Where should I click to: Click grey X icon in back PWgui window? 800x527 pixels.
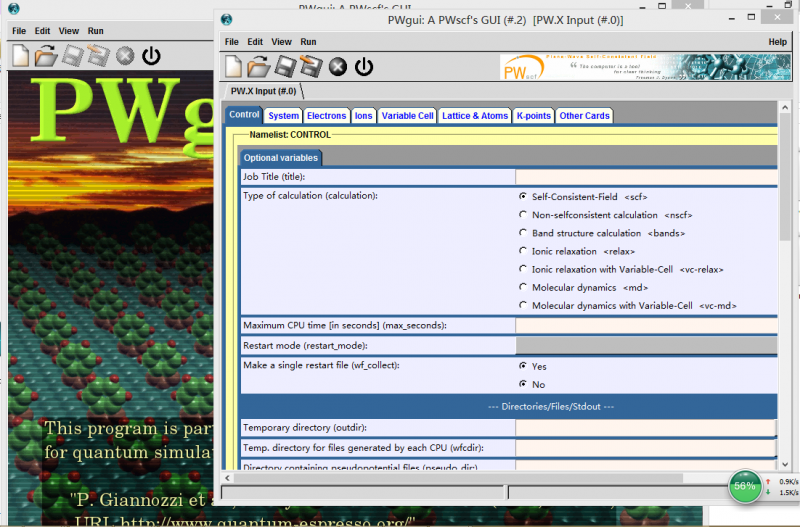pos(125,56)
